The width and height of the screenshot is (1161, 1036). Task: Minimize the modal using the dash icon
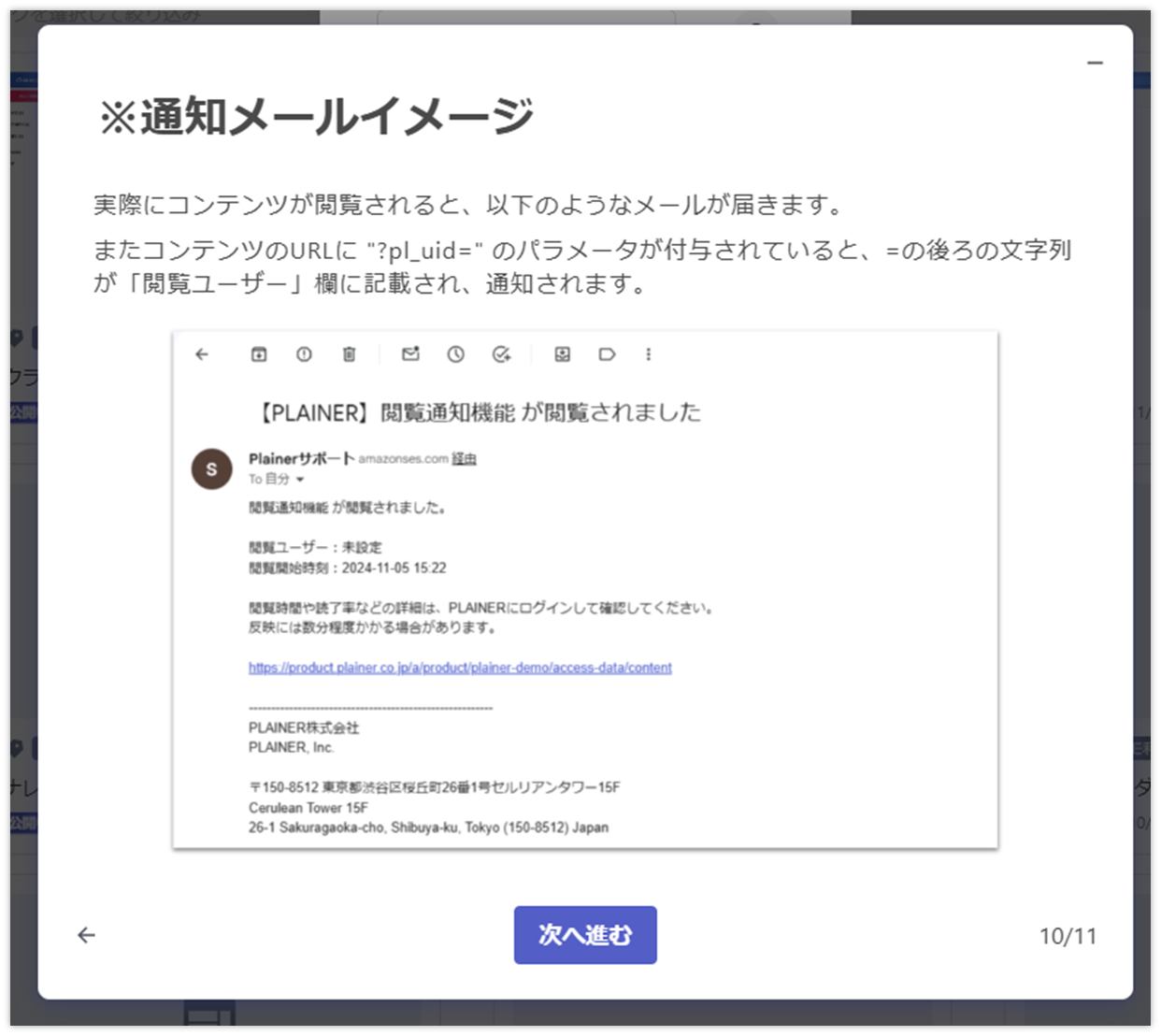click(1095, 63)
